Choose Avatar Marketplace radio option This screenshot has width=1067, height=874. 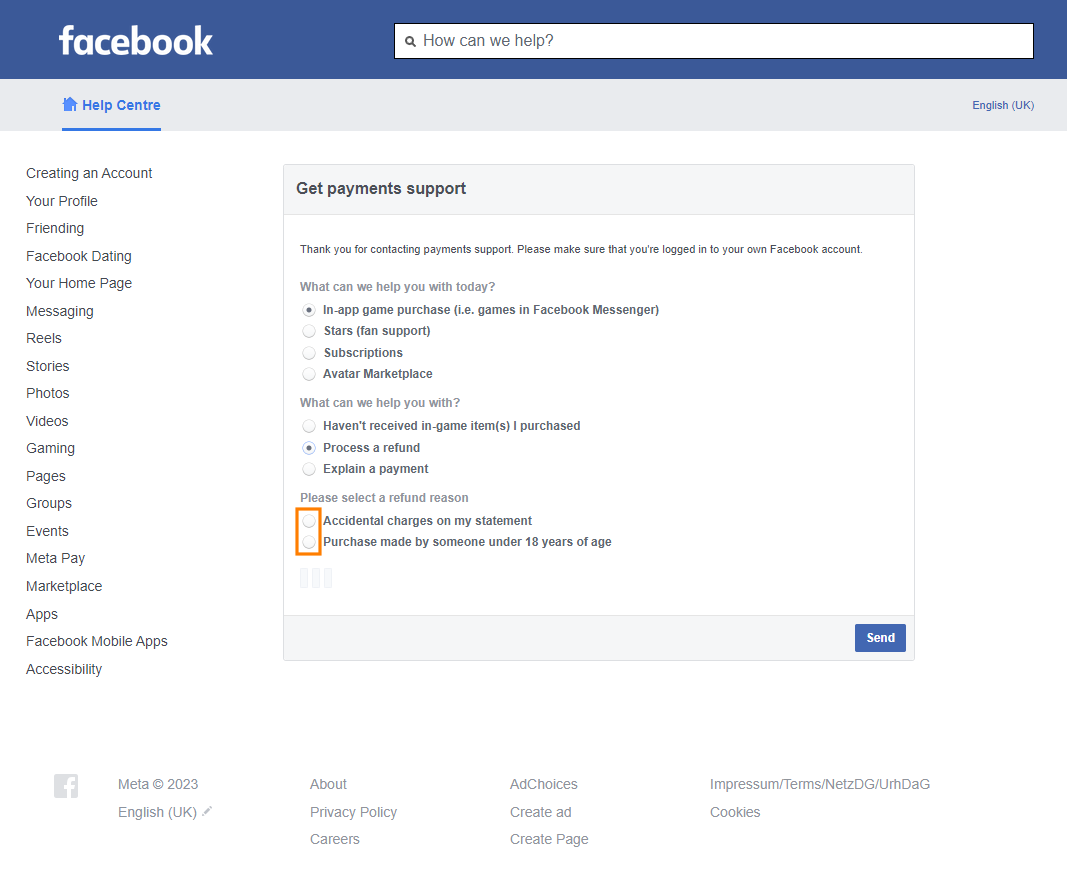pyautogui.click(x=309, y=374)
